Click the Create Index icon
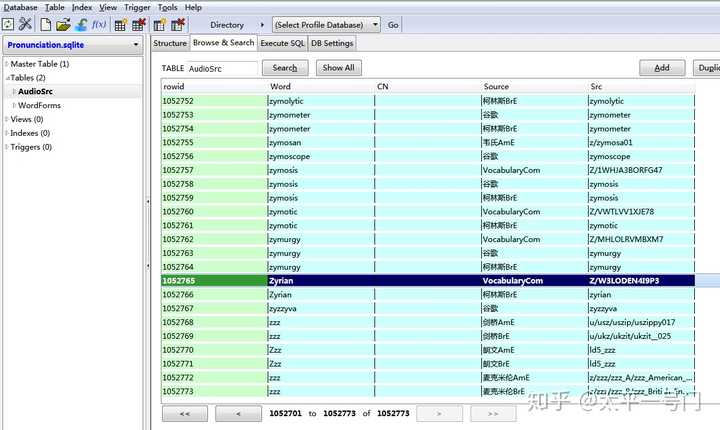This screenshot has height=430, width=720. click(x=159, y=25)
